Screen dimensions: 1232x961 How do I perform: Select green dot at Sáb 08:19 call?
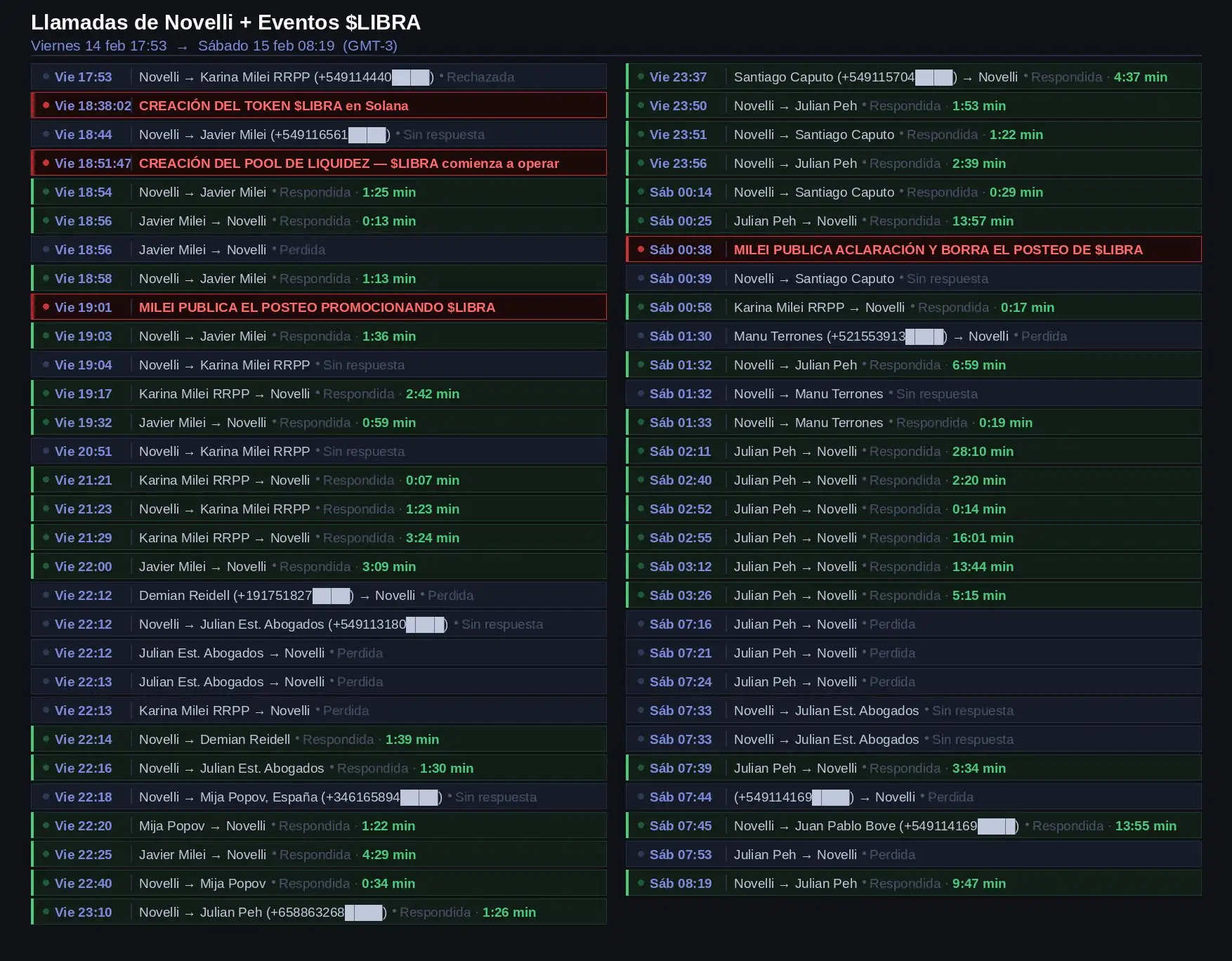tap(641, 883)
